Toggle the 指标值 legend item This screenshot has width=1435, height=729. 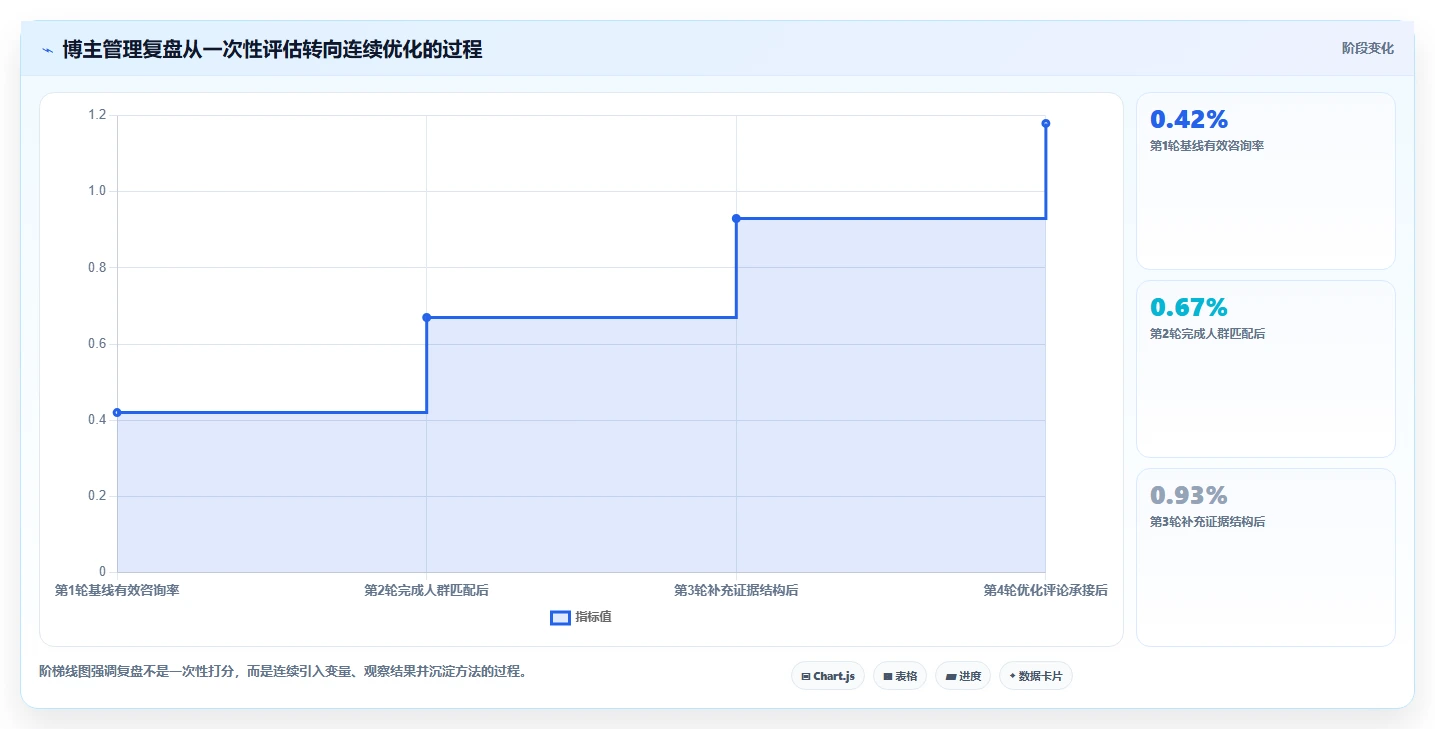point(581,617)
